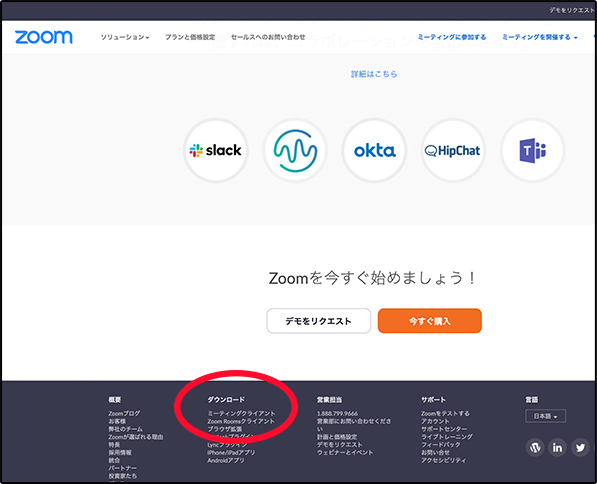
Task: Select the Okta integration logo
Action: click(374, 150)
